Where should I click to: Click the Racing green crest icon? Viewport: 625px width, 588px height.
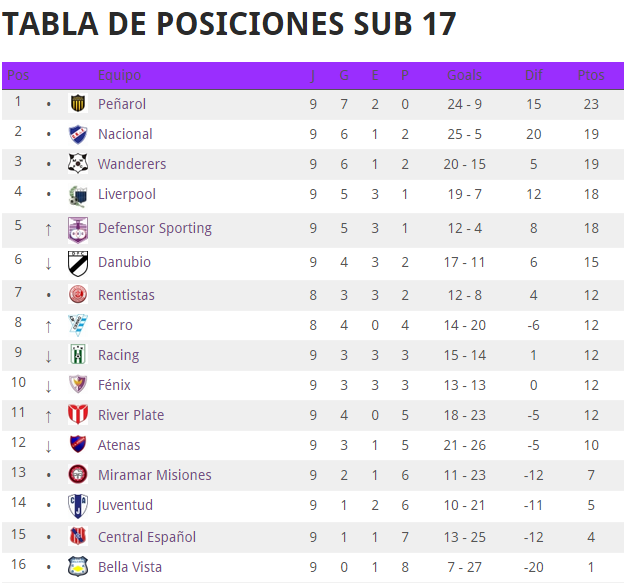(78, 355)
